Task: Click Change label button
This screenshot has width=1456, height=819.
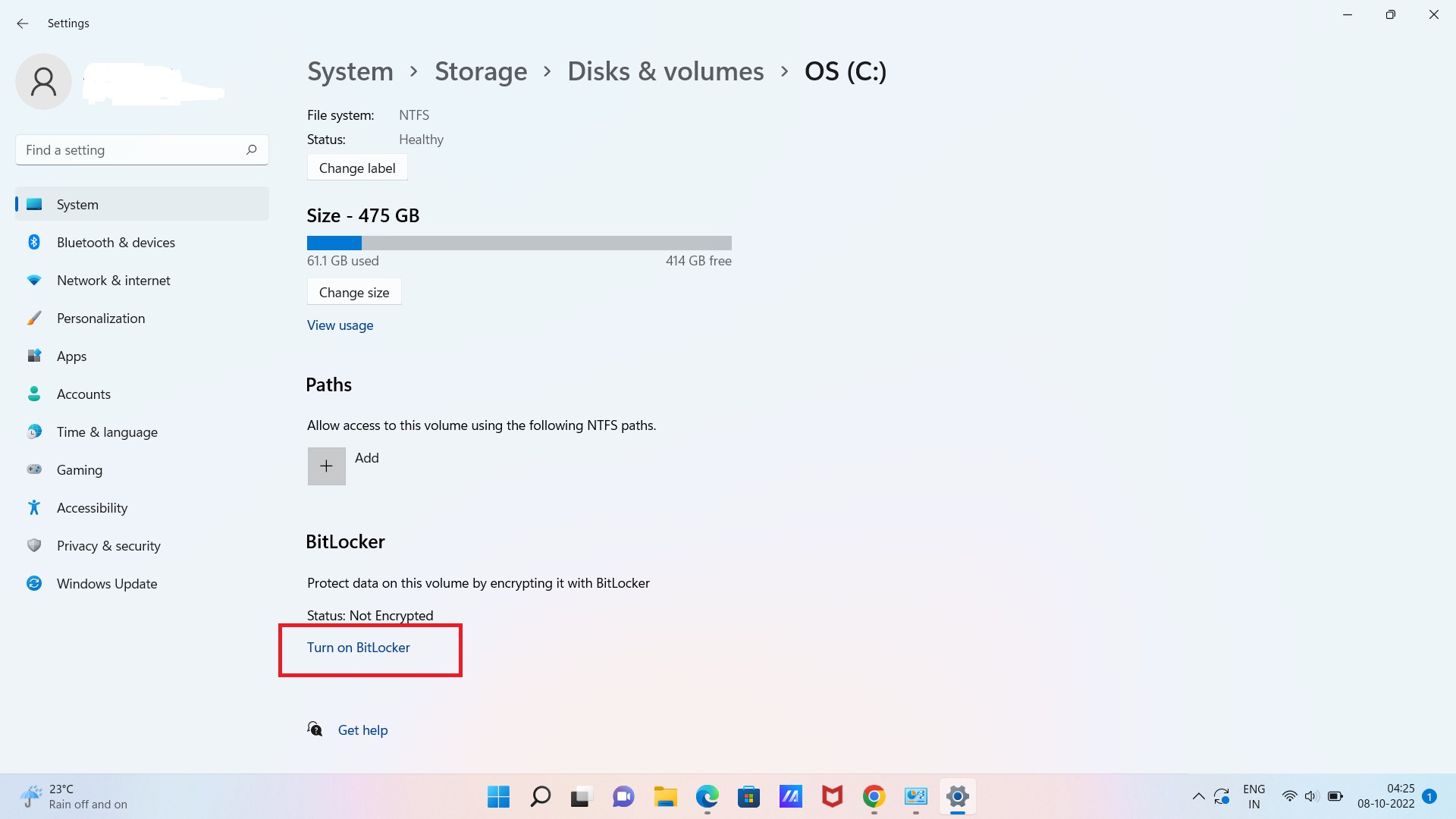Action: click(357, 167)
